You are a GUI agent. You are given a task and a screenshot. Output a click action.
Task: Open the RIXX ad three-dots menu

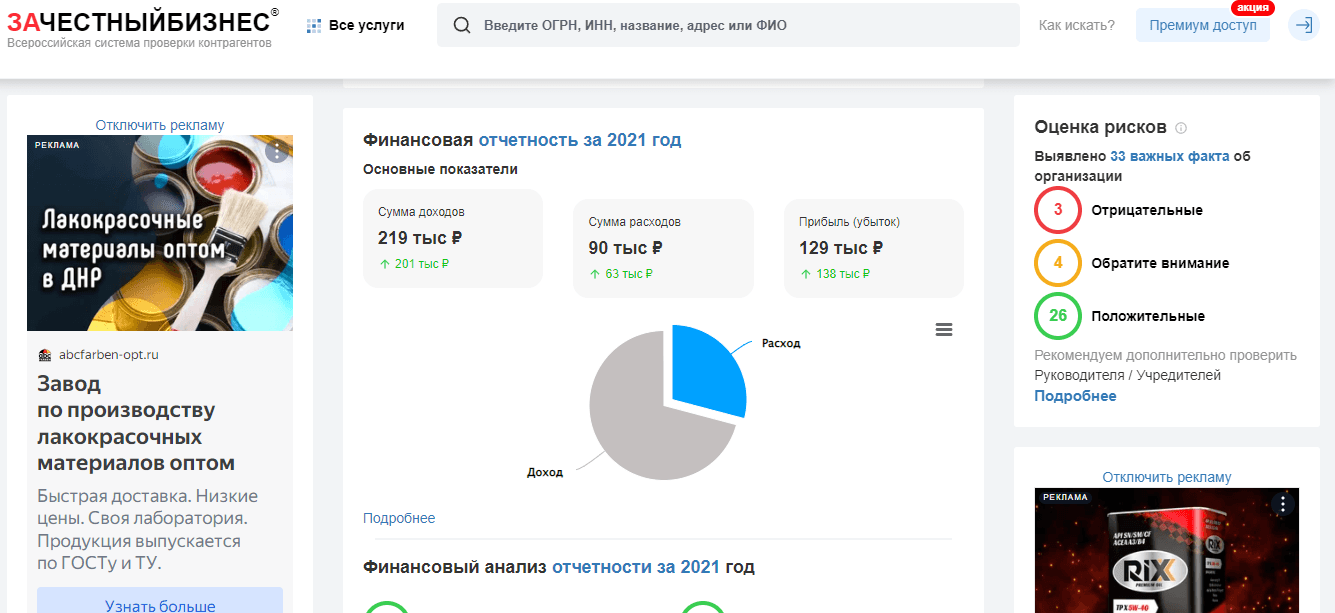(x=1282, y=504)
